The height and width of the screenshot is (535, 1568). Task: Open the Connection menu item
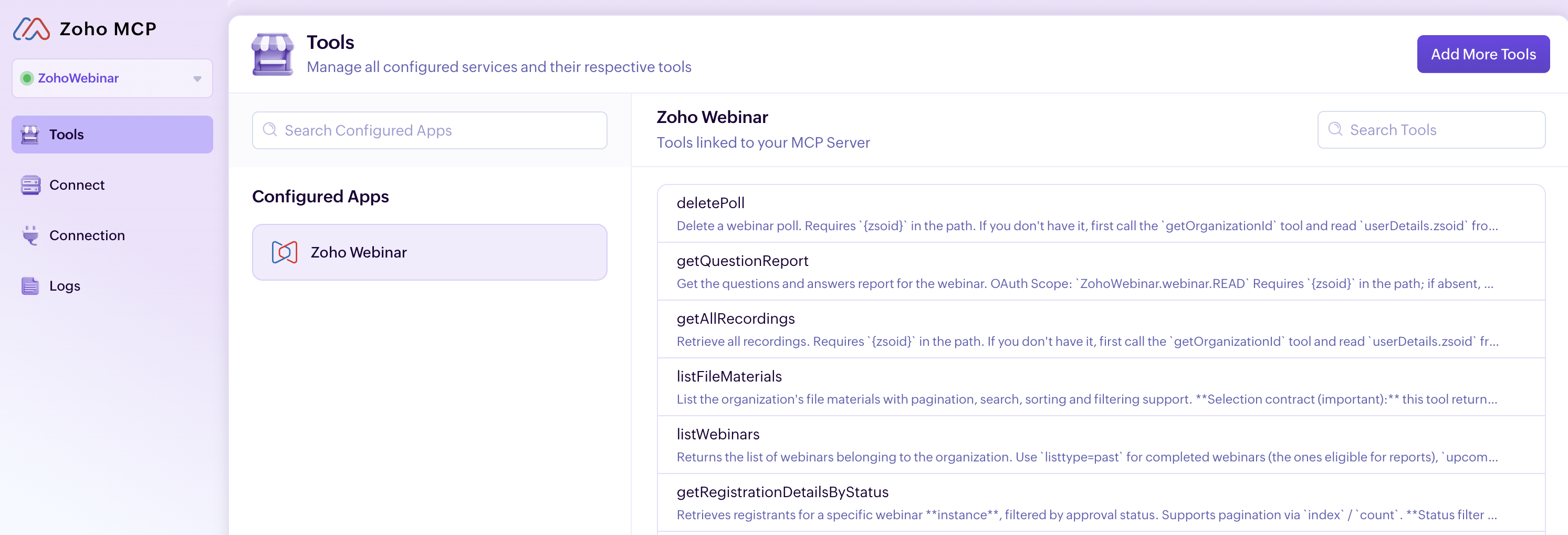tap(112, 235)
